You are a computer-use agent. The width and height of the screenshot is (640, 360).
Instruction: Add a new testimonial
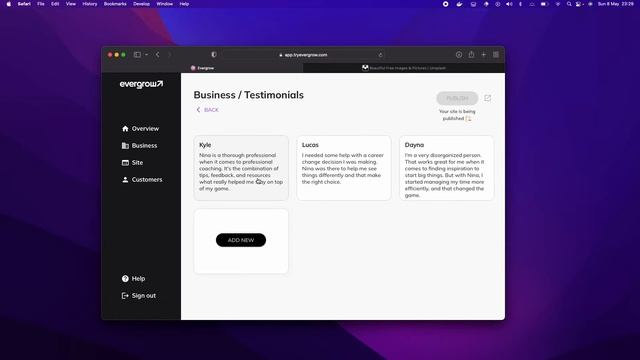click(x=241, y=240)
